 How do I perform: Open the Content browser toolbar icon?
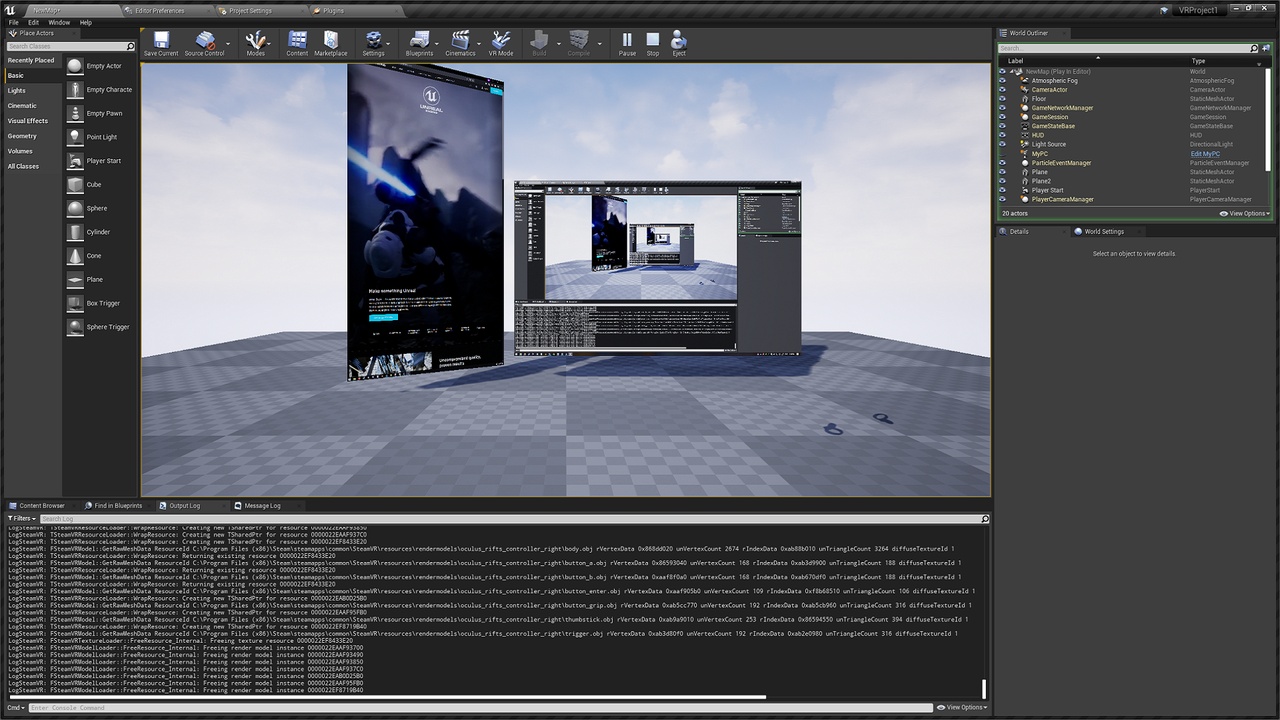click(x=297, y=42)
